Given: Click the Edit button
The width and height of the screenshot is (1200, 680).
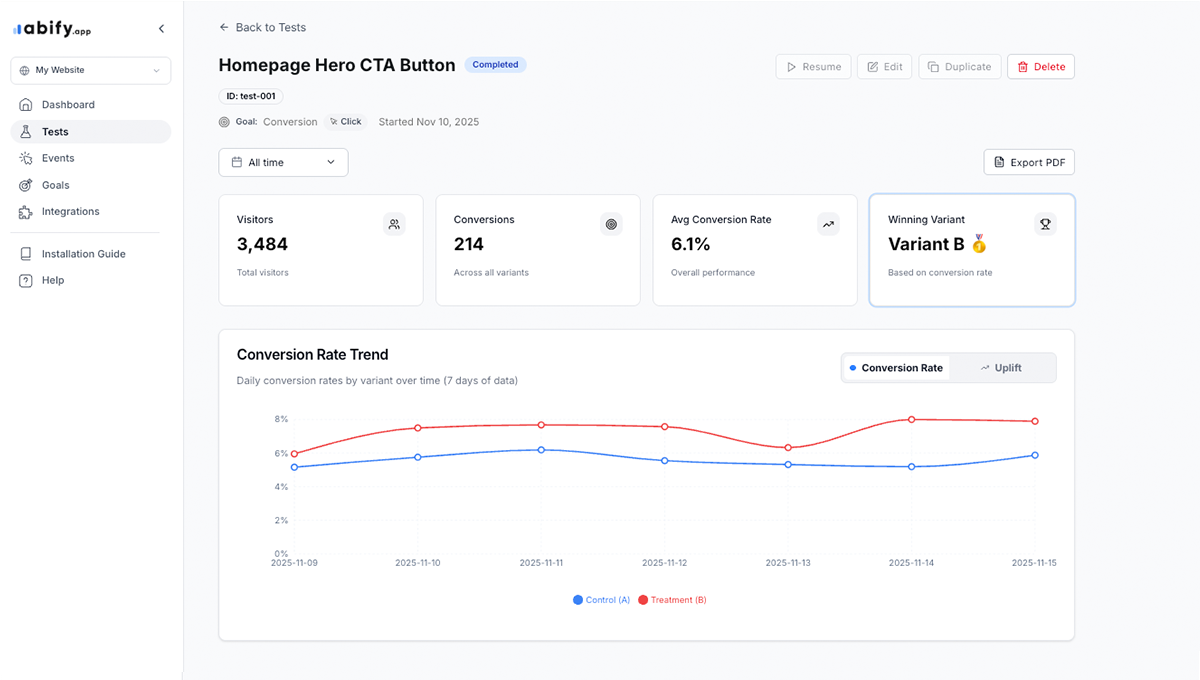Looking at the screenshot, I should [884, 67].
